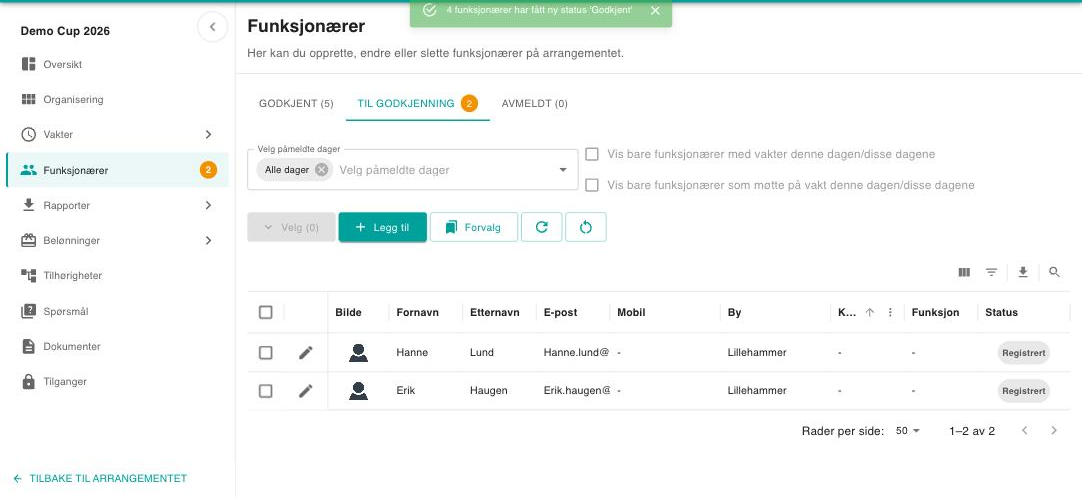Viewport: 1082px width, 497px height.
Task: Click the reset circular arrows icon button
Action: coord(586,227)
